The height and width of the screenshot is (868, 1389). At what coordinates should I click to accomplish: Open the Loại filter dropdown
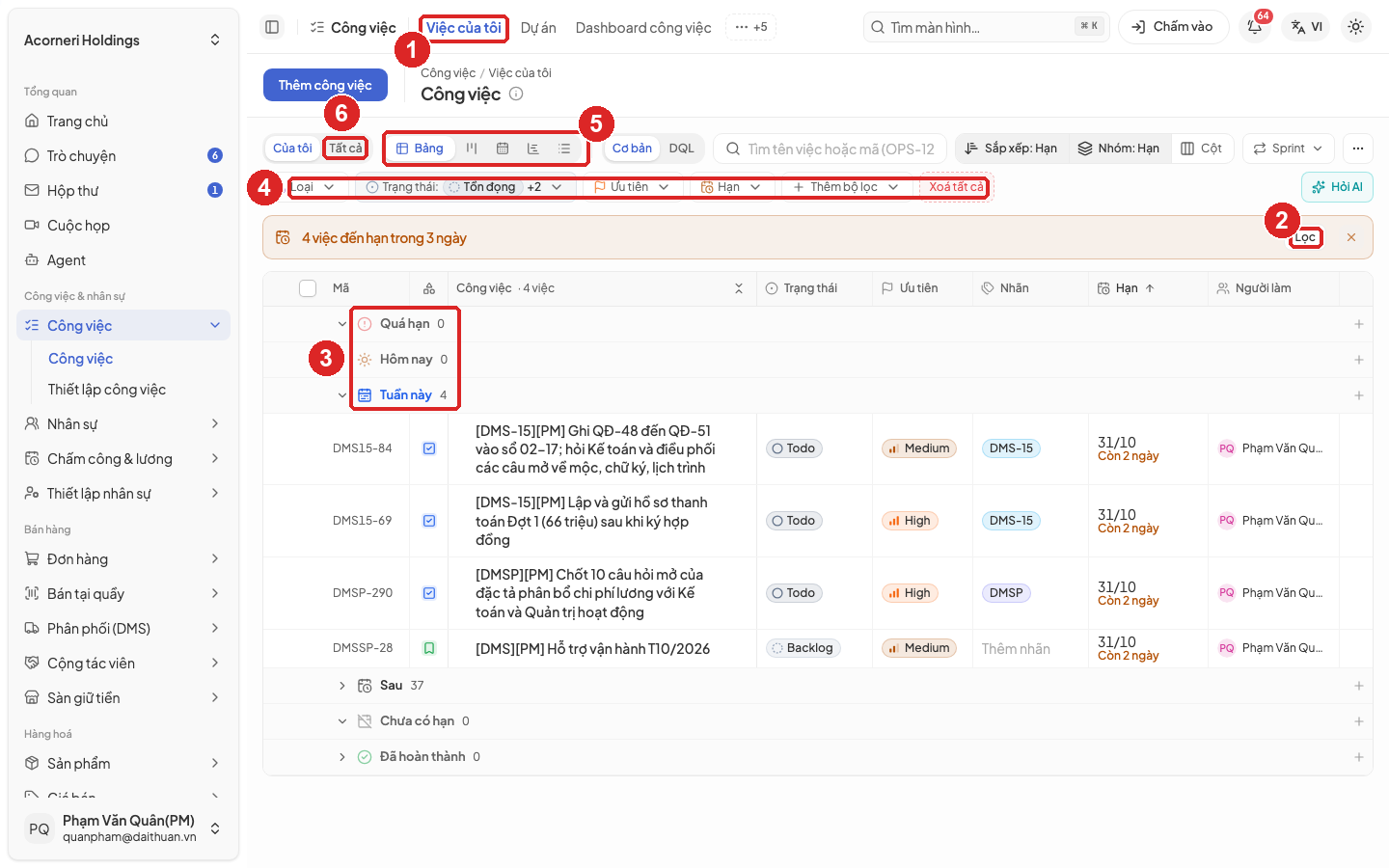tap(312, 187)
